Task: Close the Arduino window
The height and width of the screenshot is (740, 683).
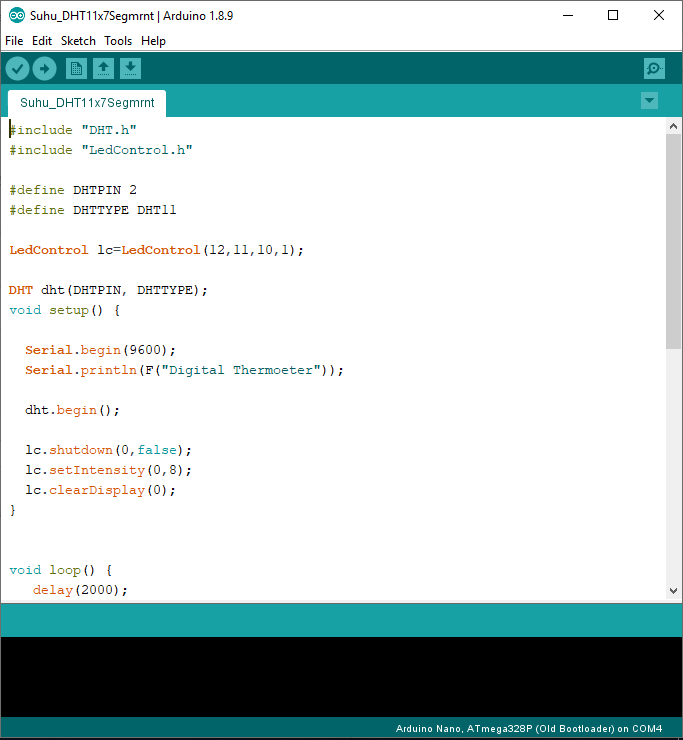Action: pos(659,16)
